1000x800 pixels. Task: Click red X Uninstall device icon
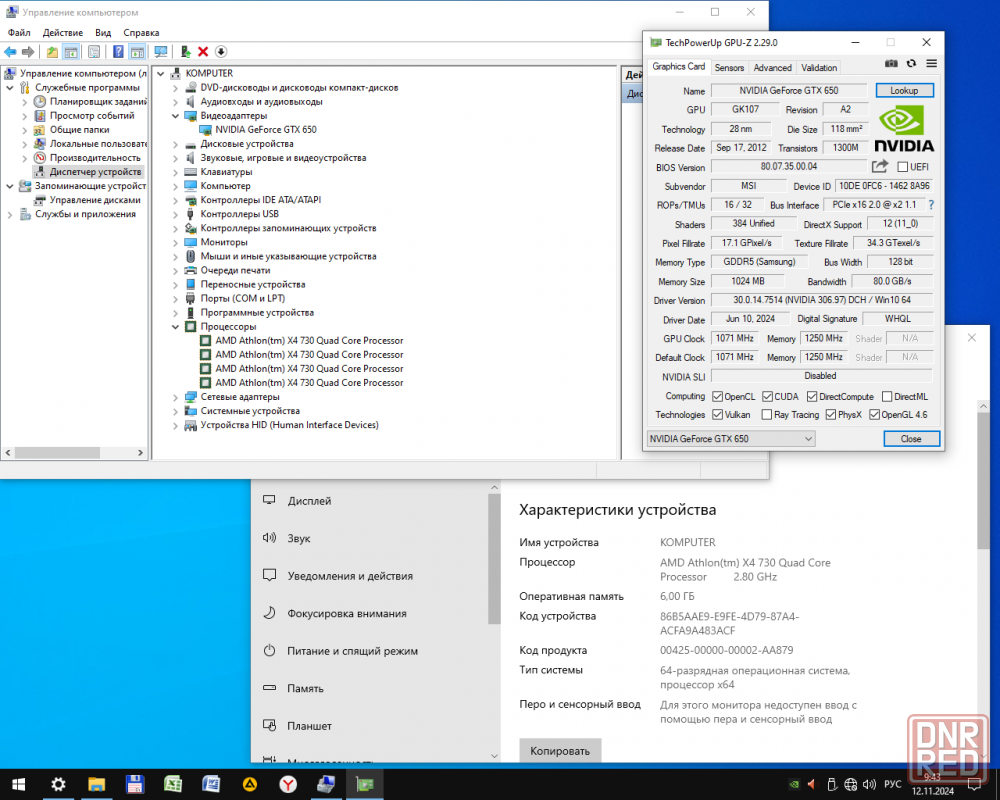(203, 52)
